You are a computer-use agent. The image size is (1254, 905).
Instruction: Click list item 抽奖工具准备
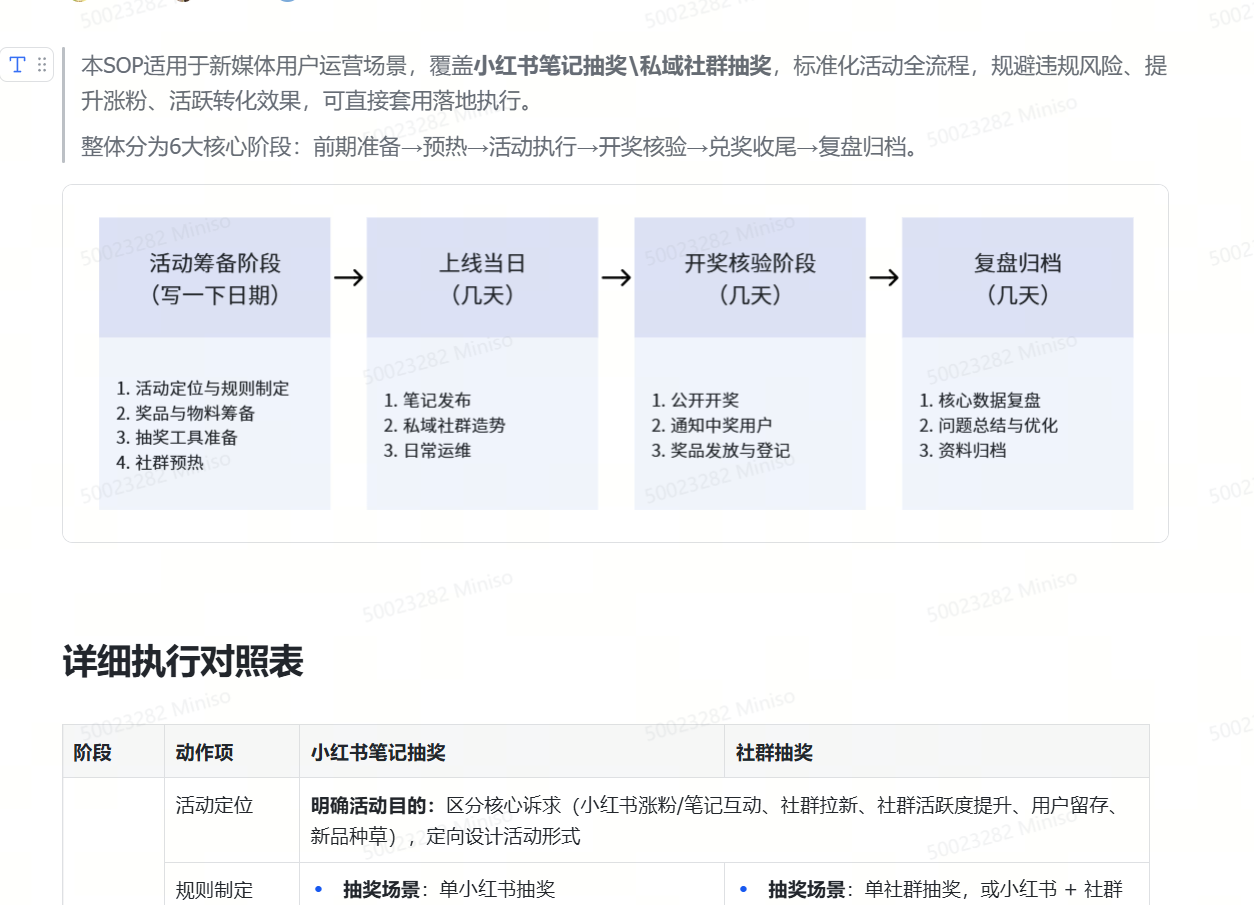pos(177,438)
